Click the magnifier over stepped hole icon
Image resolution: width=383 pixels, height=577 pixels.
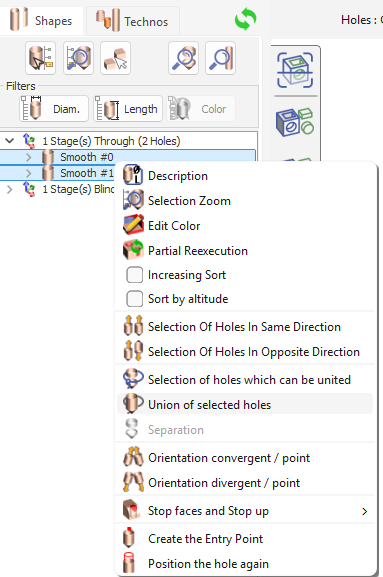(184, 58)
